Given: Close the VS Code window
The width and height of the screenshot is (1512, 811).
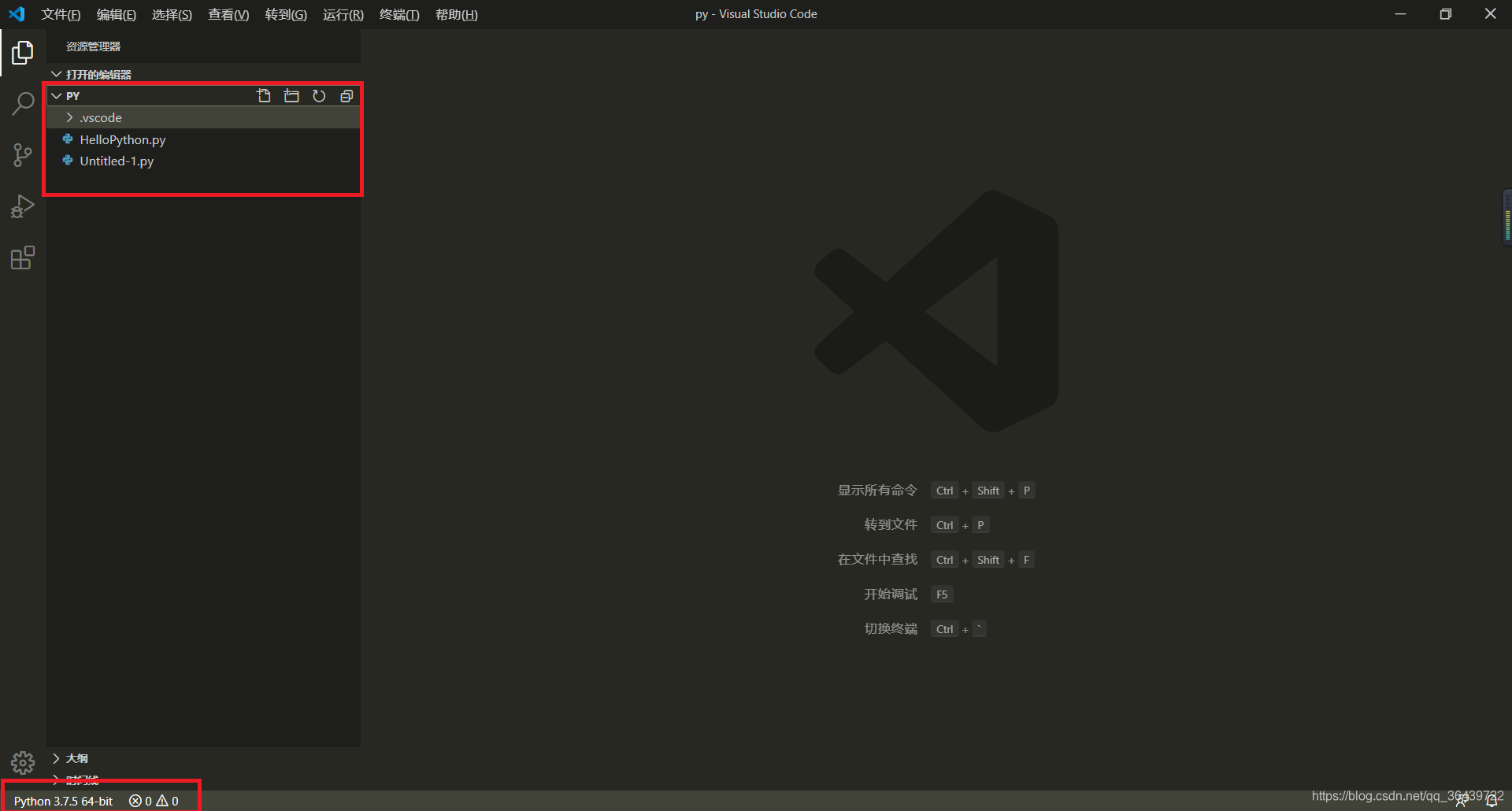Looking at the screenshot, I should click(1490, 14).
